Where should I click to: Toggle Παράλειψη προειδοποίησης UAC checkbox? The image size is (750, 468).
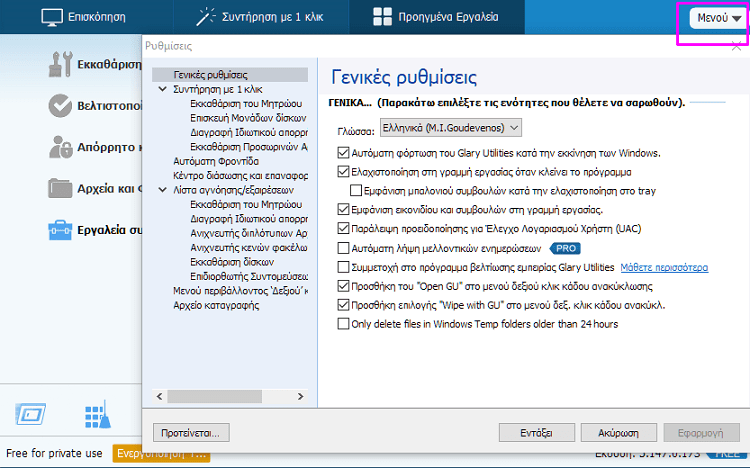click(343, 229)
